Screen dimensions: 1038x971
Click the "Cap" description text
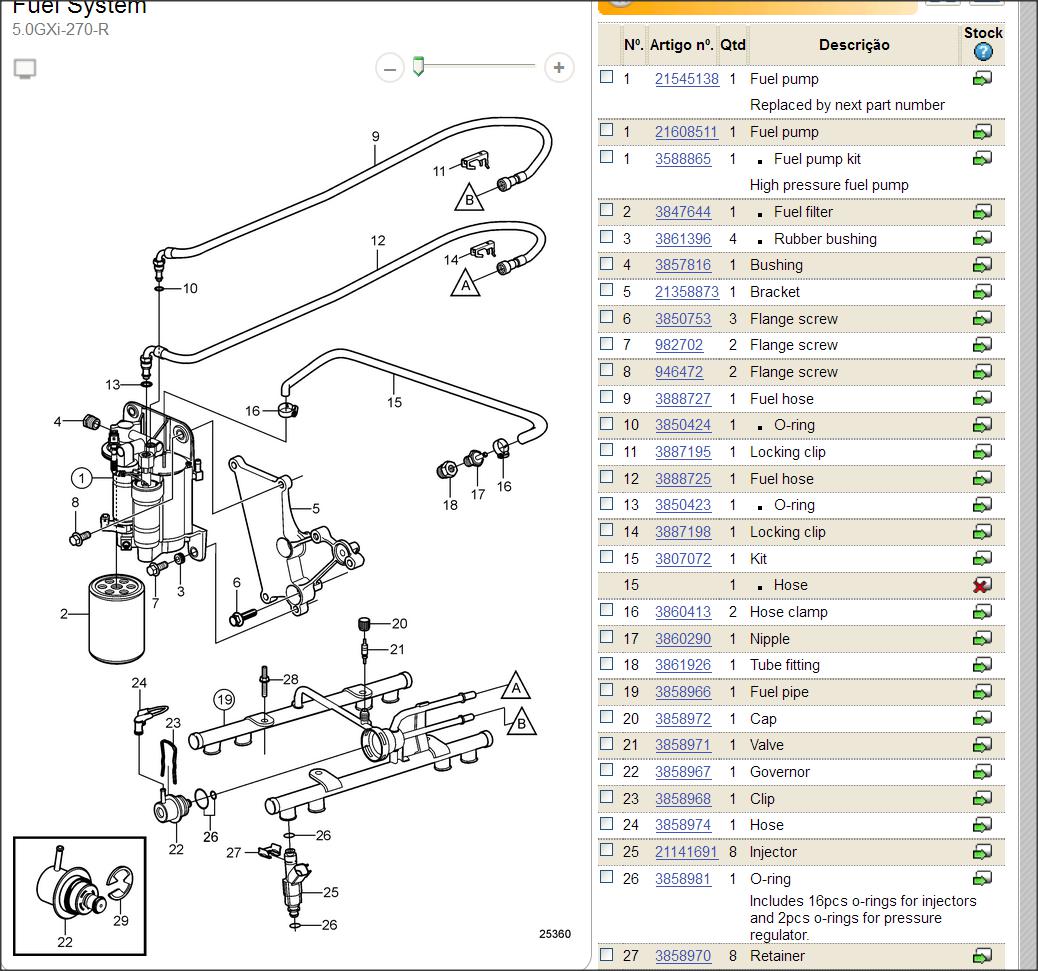763,719
